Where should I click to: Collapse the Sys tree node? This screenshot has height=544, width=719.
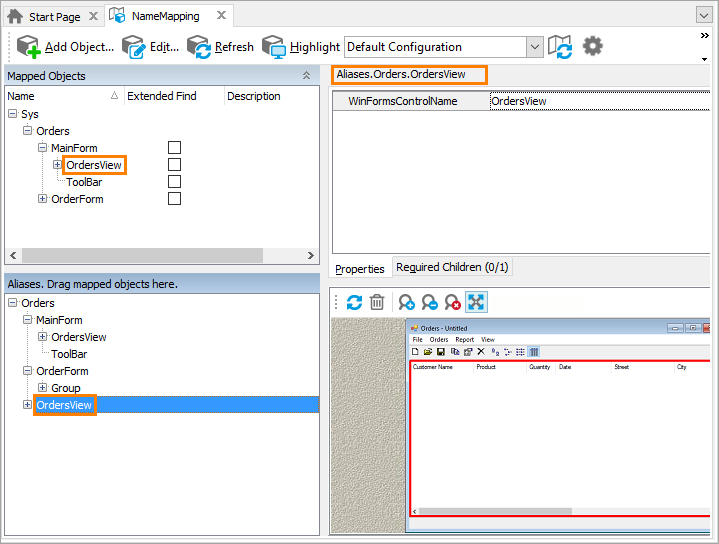pos(12,114)
